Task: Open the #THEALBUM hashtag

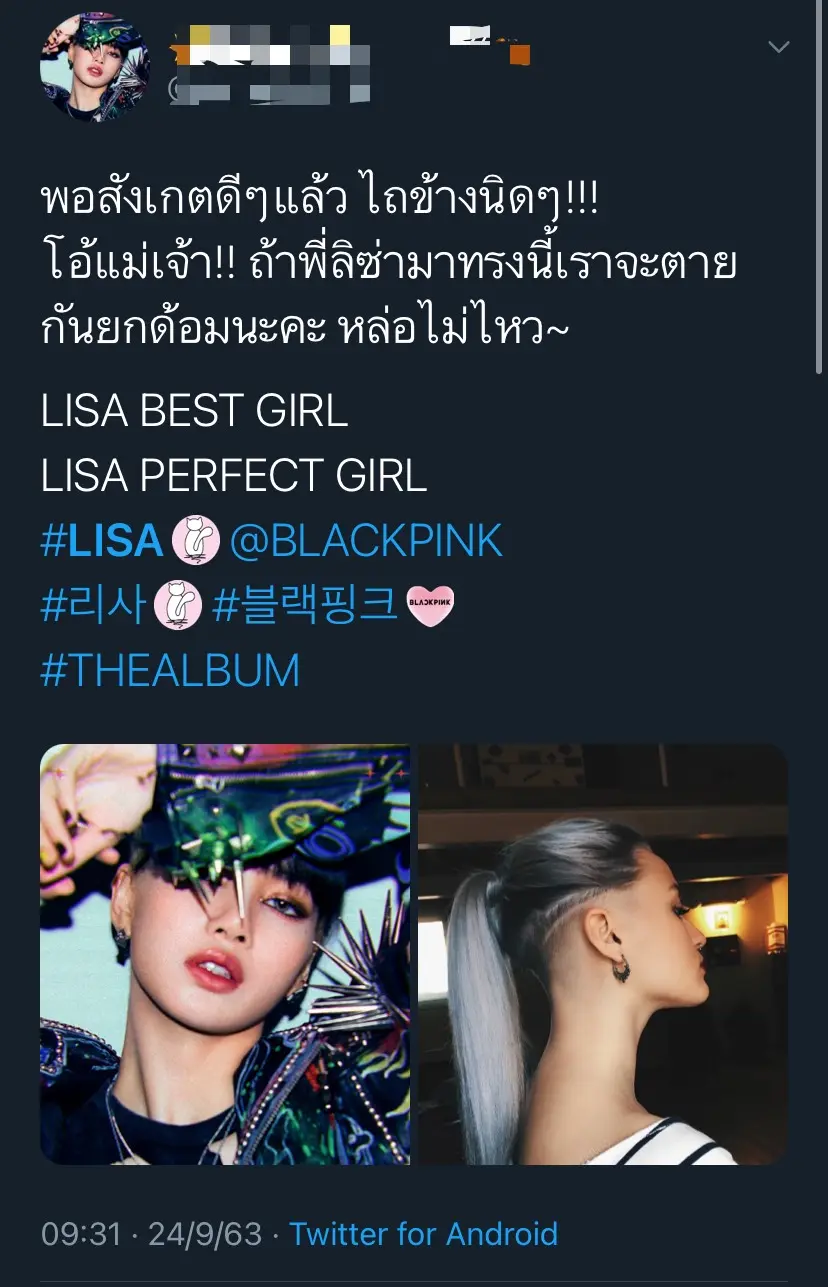Action: [170, 670]
